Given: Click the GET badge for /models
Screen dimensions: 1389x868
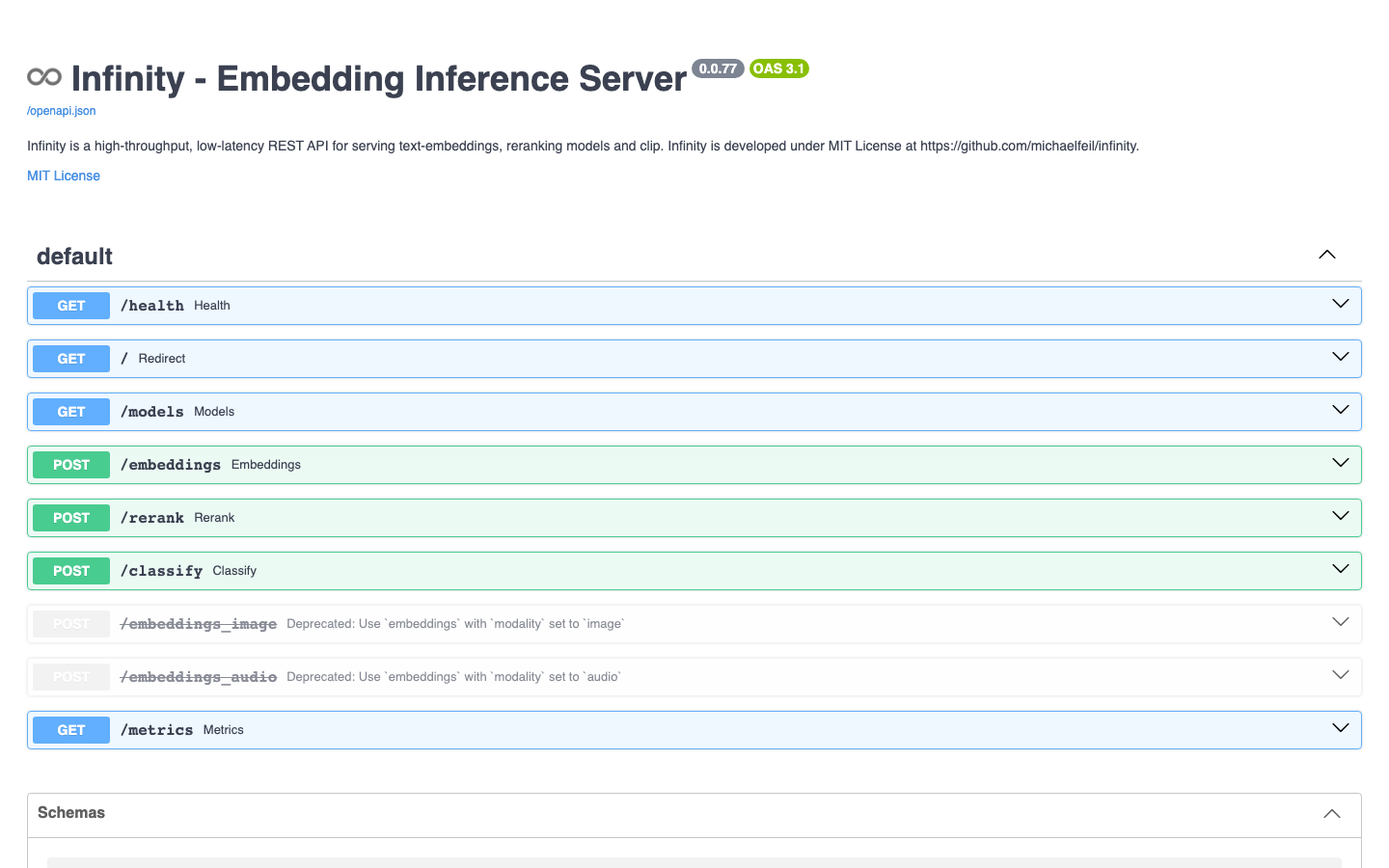Looking at the screenshot, I should point(71,412).
